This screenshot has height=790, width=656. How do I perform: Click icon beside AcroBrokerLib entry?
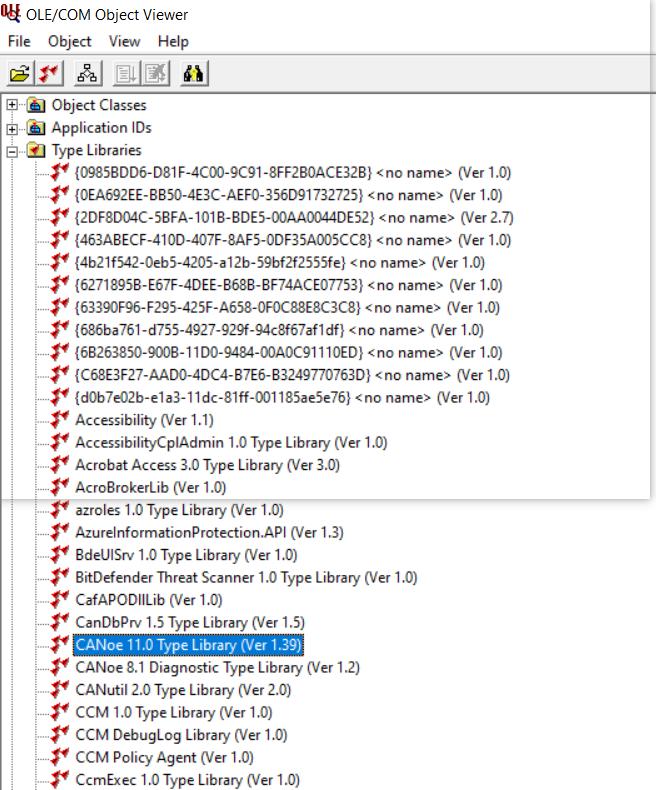point(60,487)
